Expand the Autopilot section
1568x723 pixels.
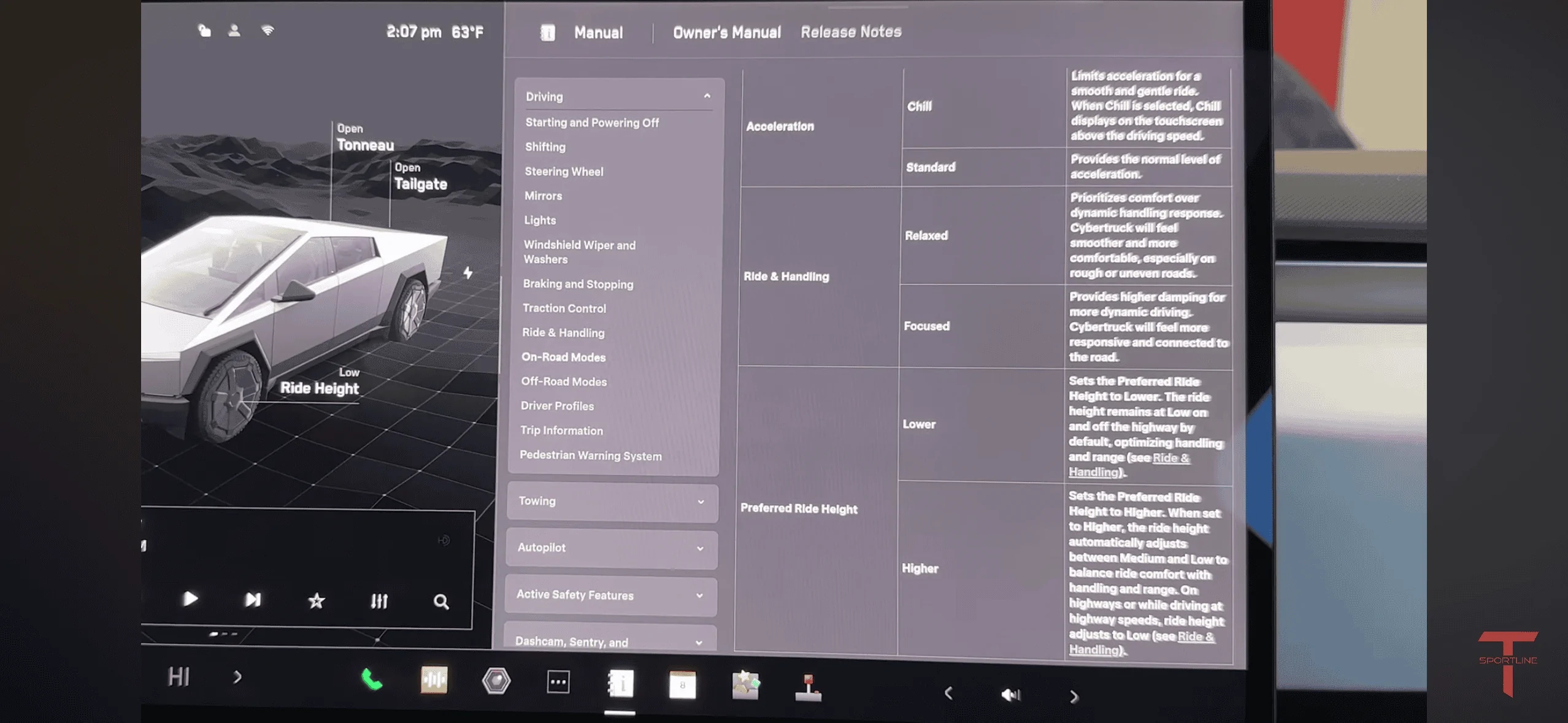pos(612,548)
